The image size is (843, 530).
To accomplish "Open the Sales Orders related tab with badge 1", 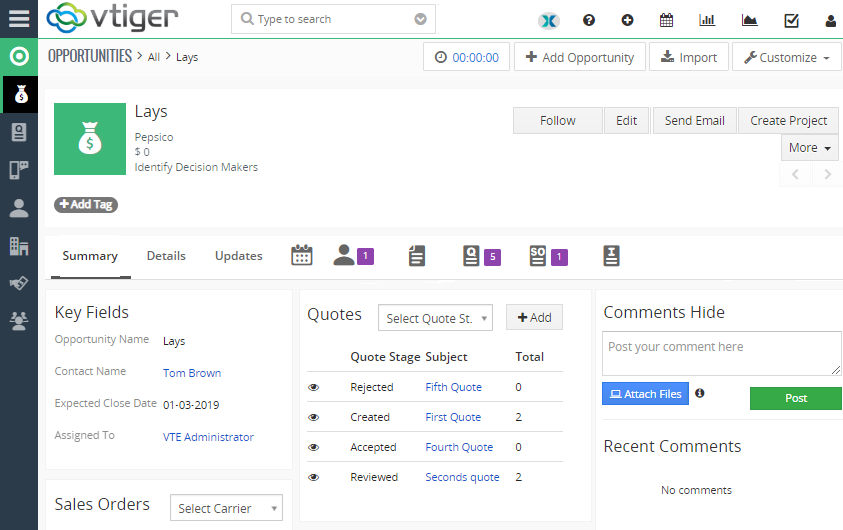I will coord(548,256).
